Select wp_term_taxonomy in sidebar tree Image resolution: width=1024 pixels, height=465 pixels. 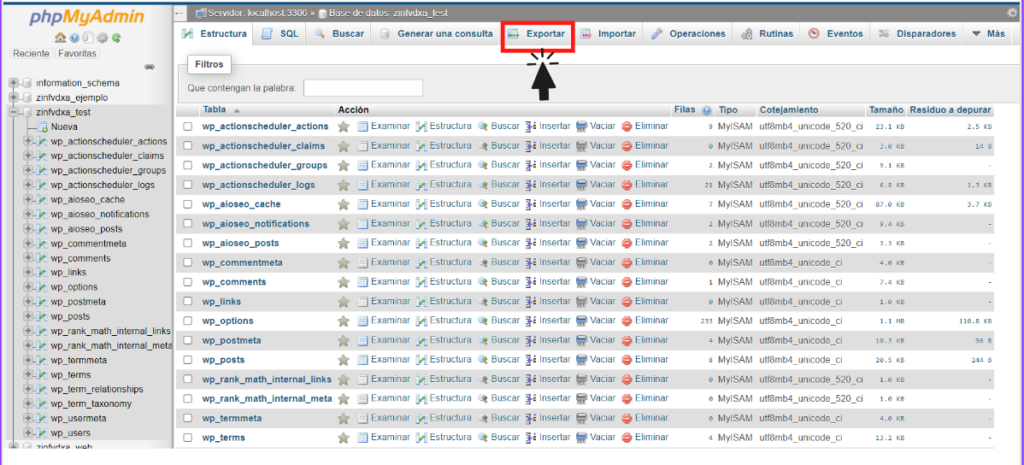click(91, 404)
